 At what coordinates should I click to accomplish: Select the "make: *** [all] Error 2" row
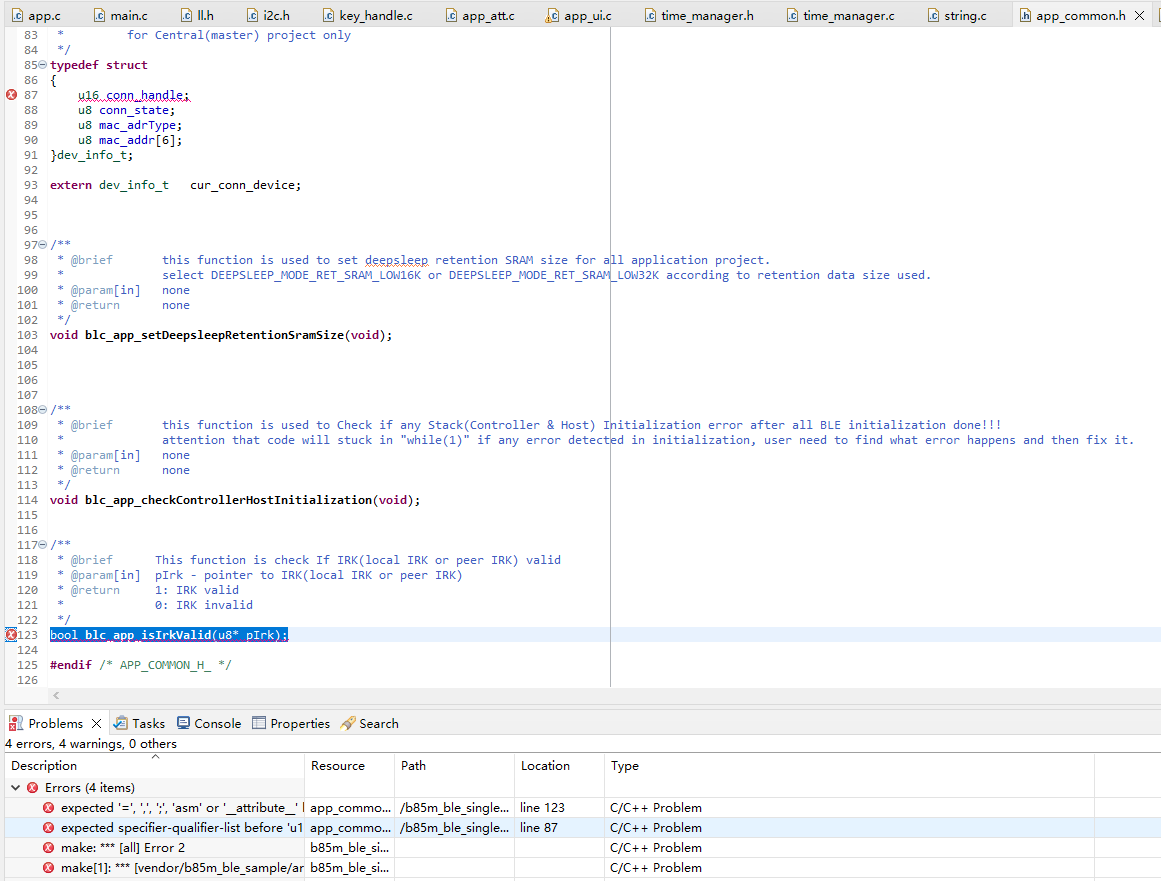pyautogui.click(x=583, y=848)
